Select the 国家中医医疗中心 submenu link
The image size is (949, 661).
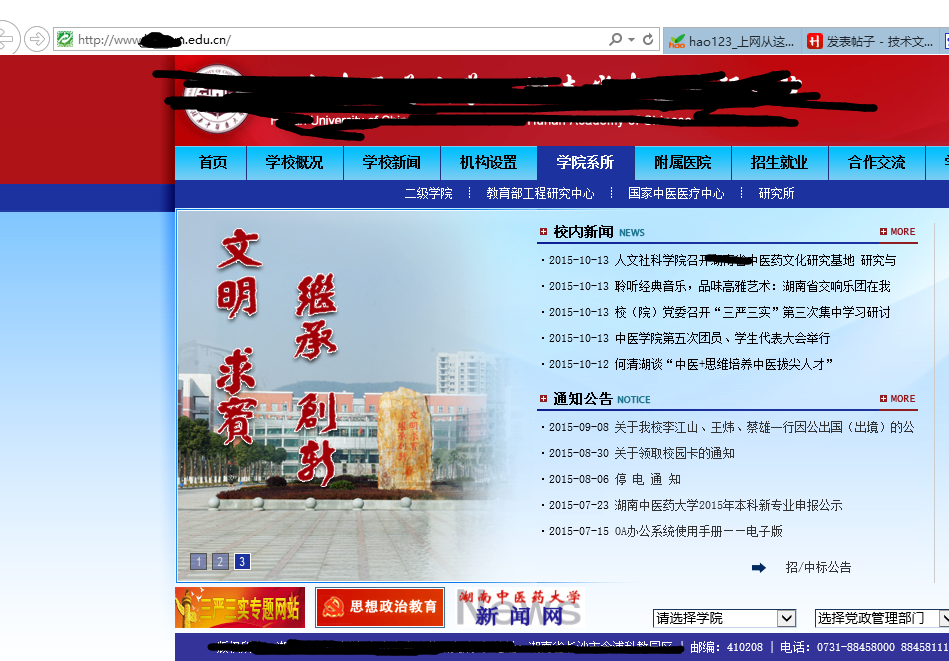676,193
